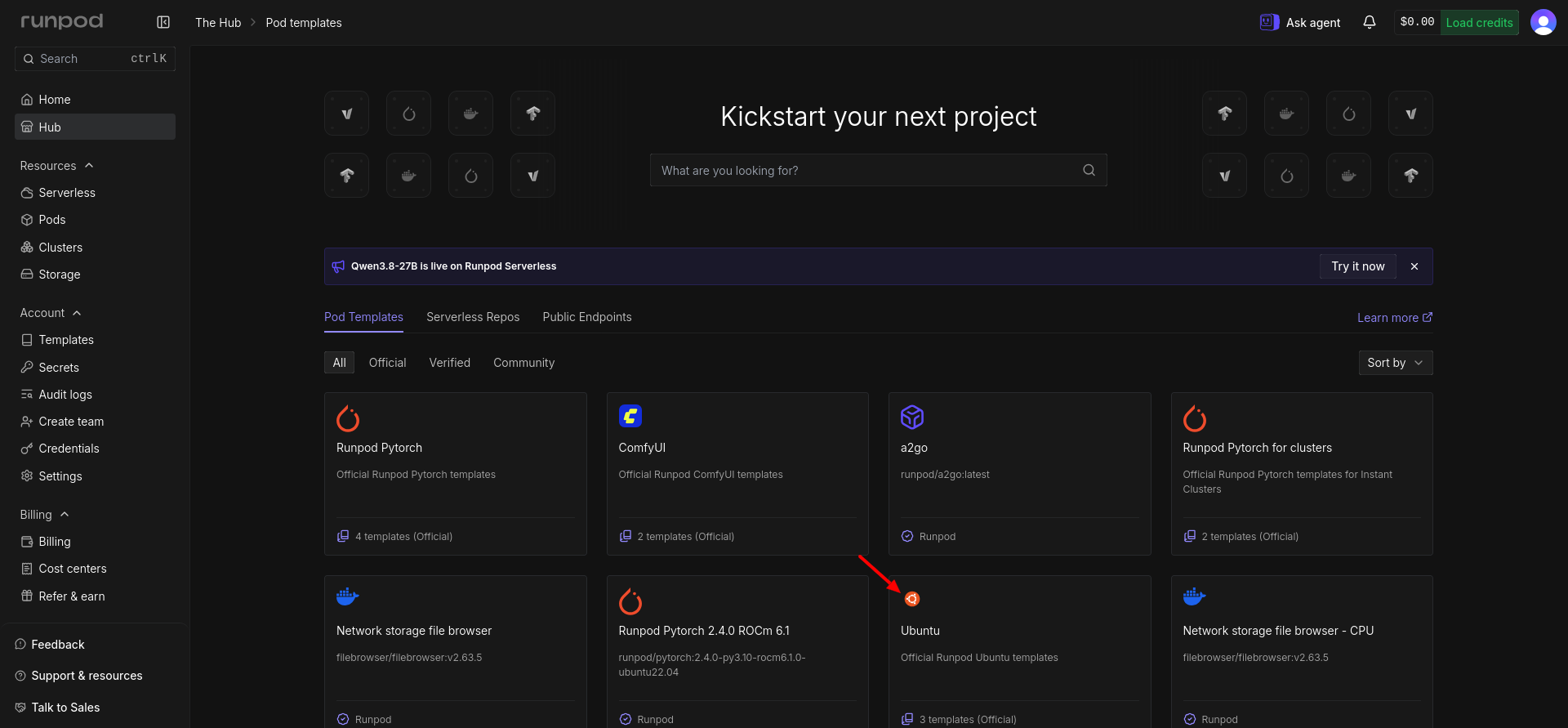The height and width of the screenshot is (728, 1568).
Task: Click the Clusters icon in sidebar
Action: click(27, 248)
